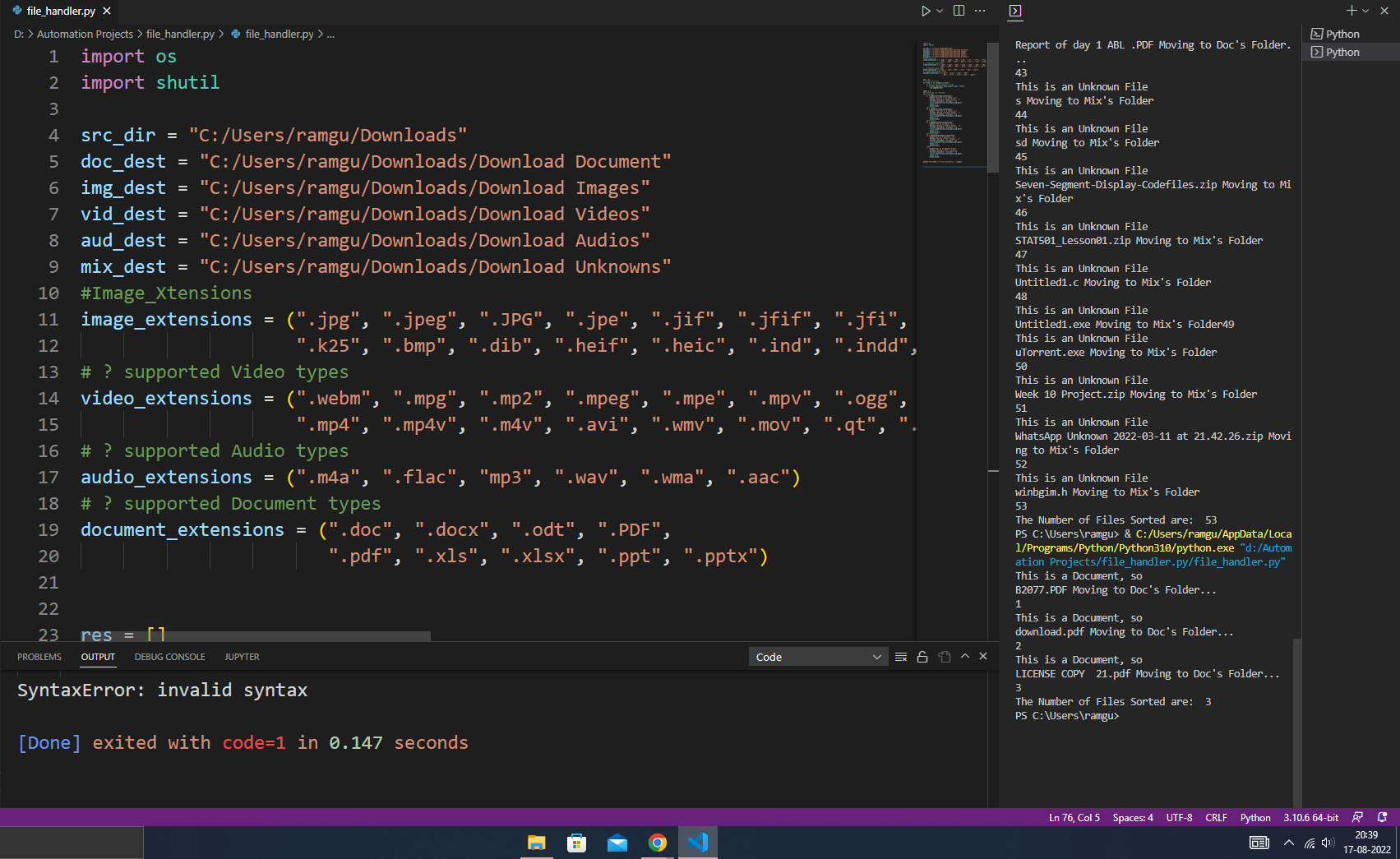
Task: Open Output content in a new editor
Action: (944, 656)
